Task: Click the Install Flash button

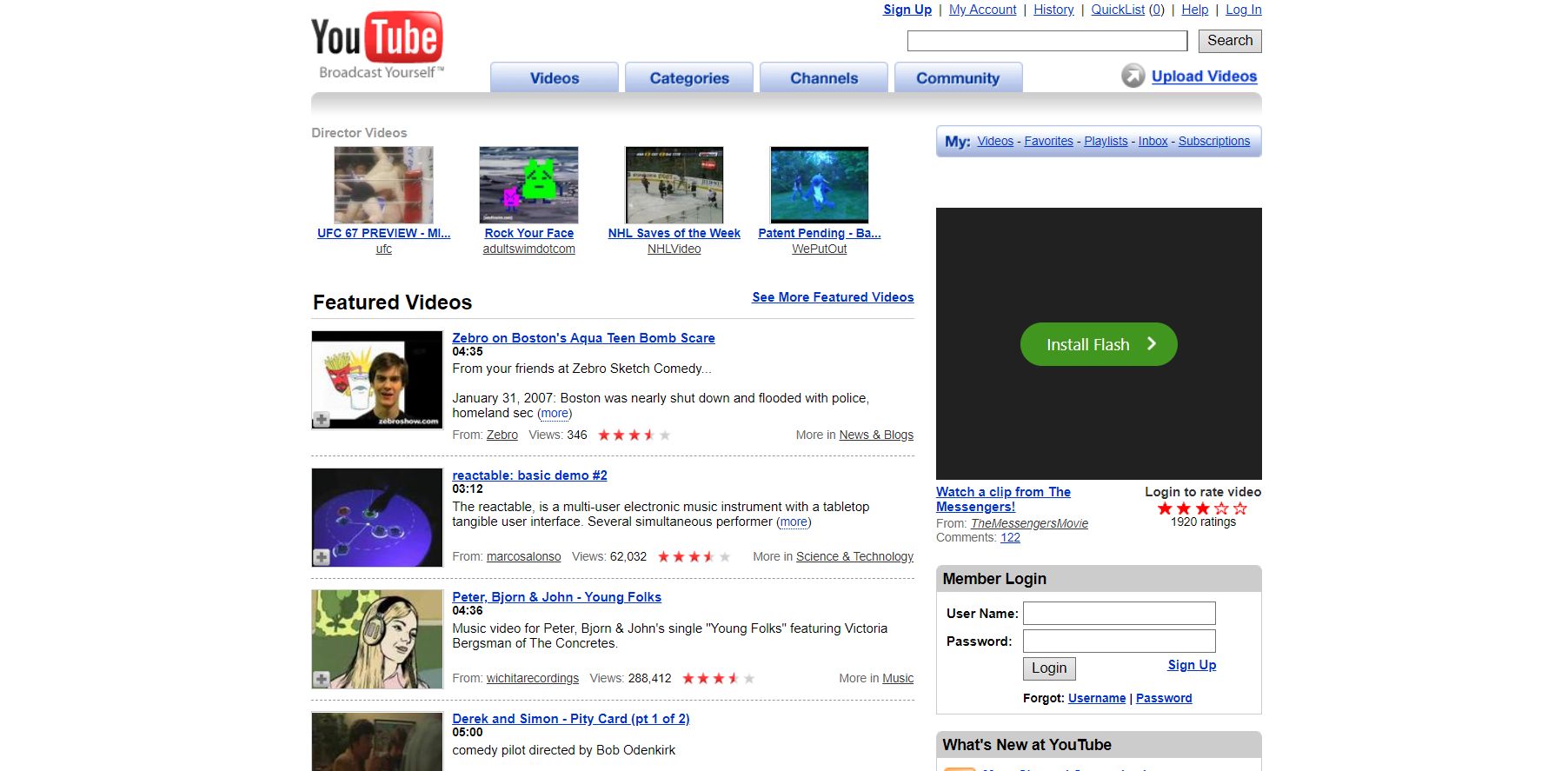Action: click(x=1099, y=344)
